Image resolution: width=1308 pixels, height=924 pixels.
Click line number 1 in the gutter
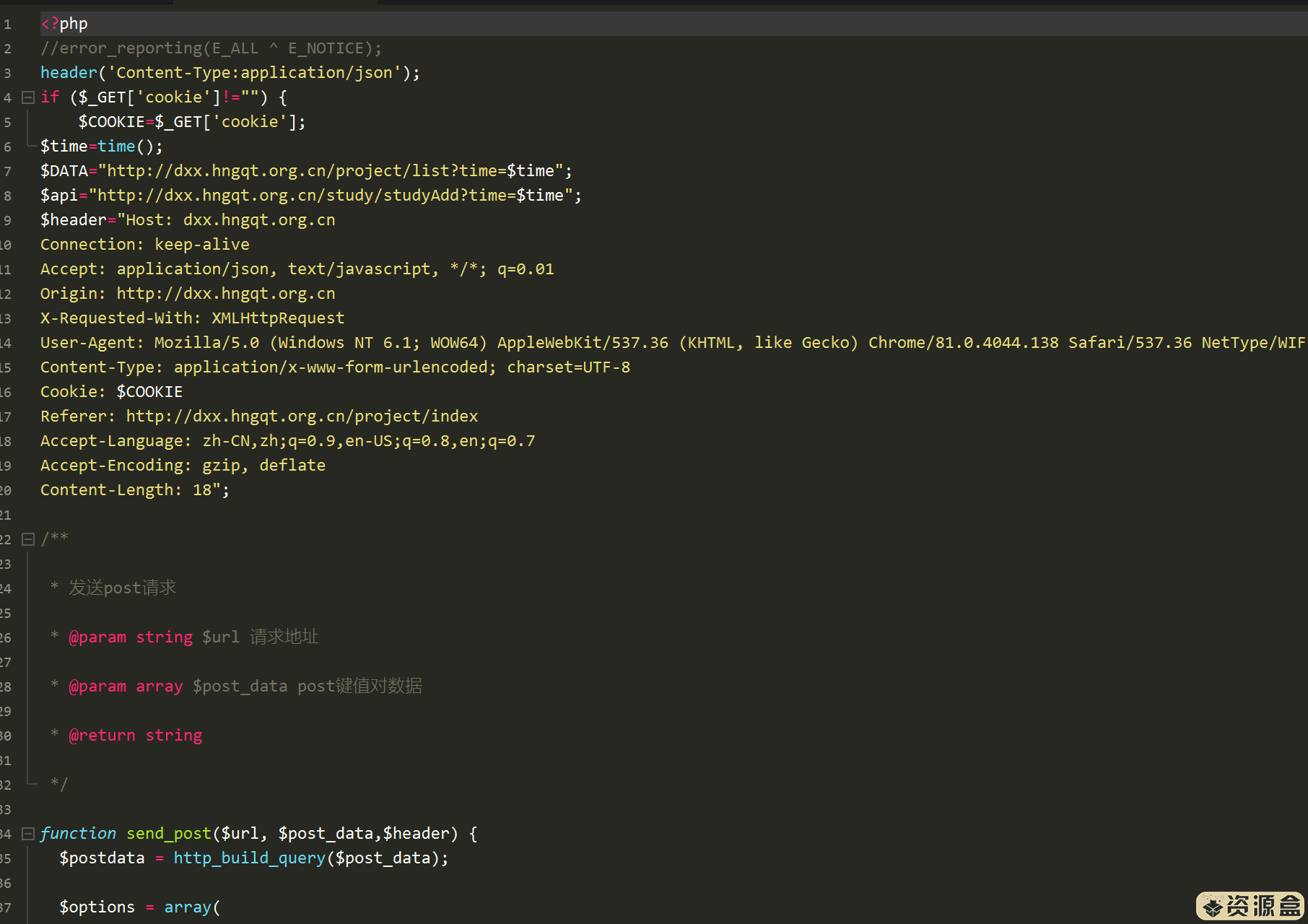point(7,24)
